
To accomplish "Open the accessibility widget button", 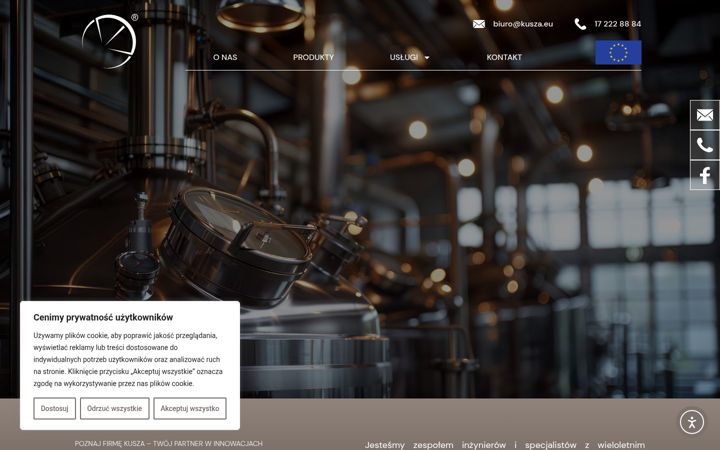I will pyautogui.click(x=692, y=422).
